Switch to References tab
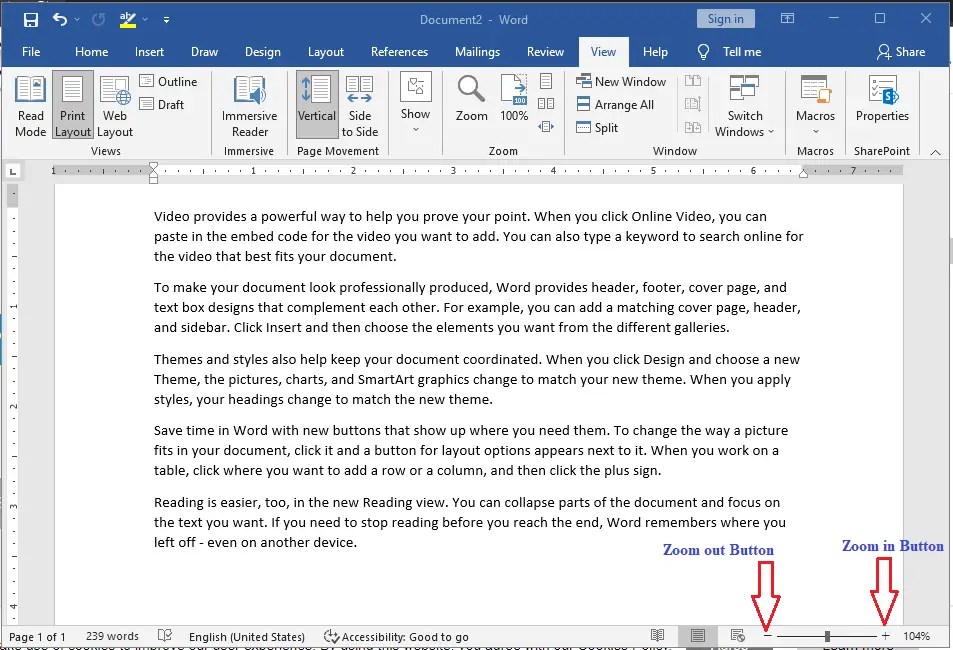 [399, 52]
